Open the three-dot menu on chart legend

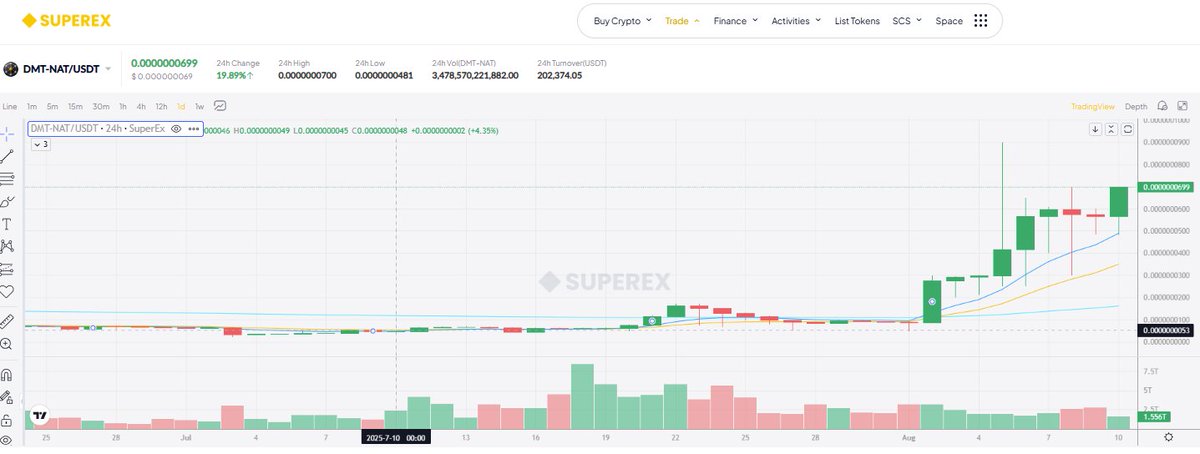[193, 130]
